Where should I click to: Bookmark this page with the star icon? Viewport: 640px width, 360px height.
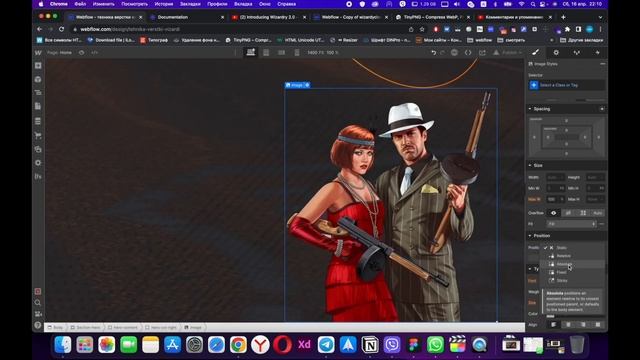tap(422, 29)
